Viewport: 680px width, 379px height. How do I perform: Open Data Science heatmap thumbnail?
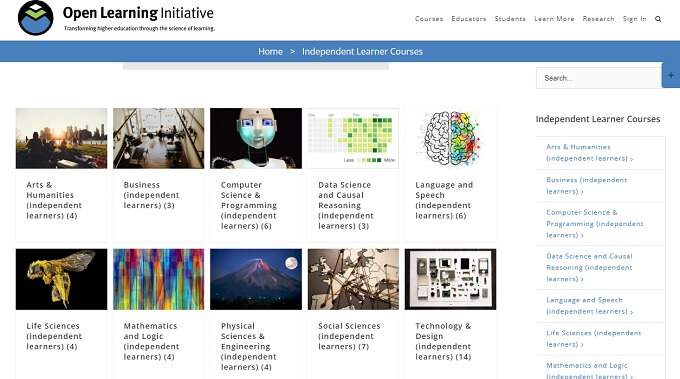[x=353, y=138]
